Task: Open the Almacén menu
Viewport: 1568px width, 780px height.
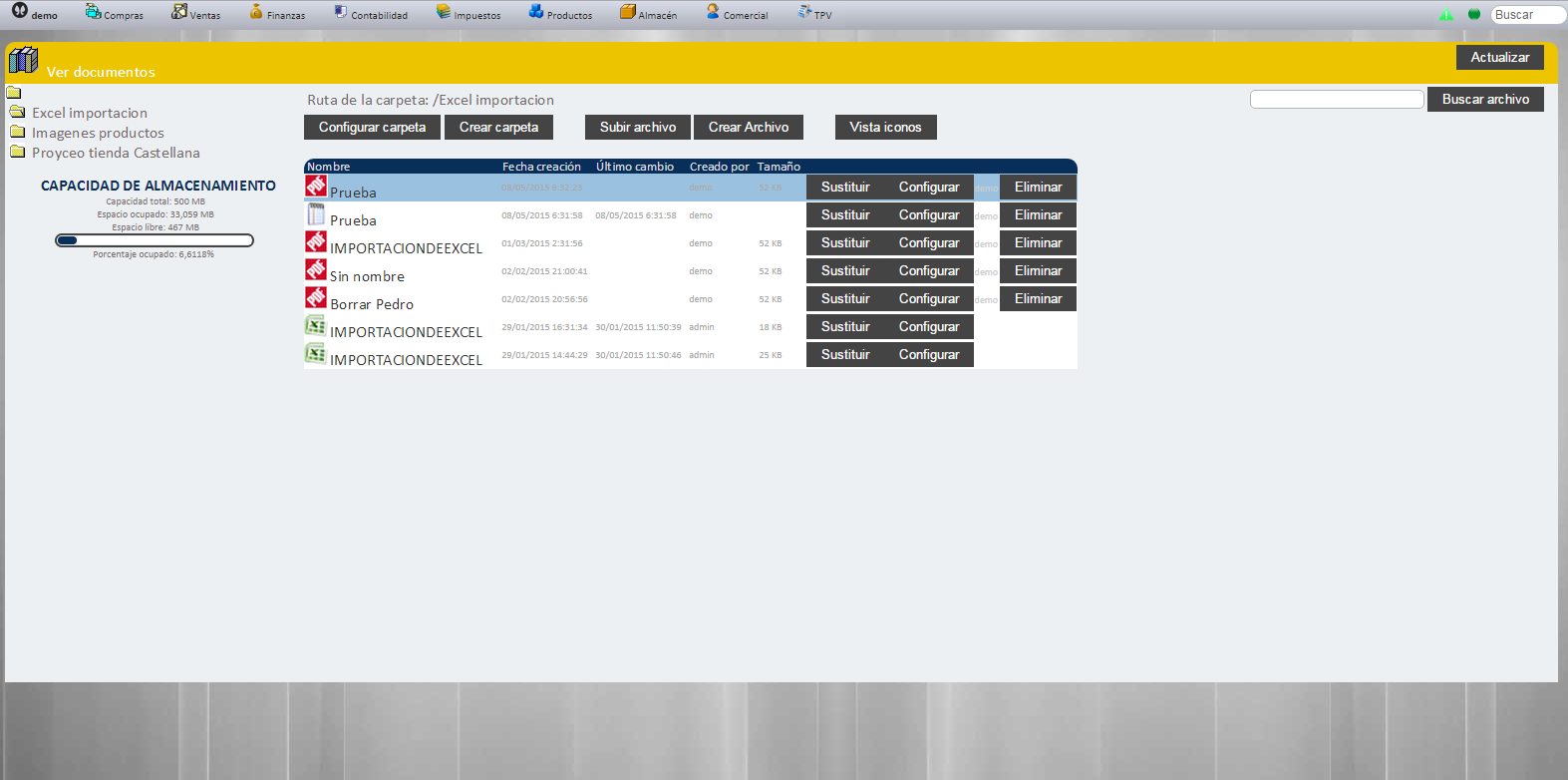Action: point(649,14)
